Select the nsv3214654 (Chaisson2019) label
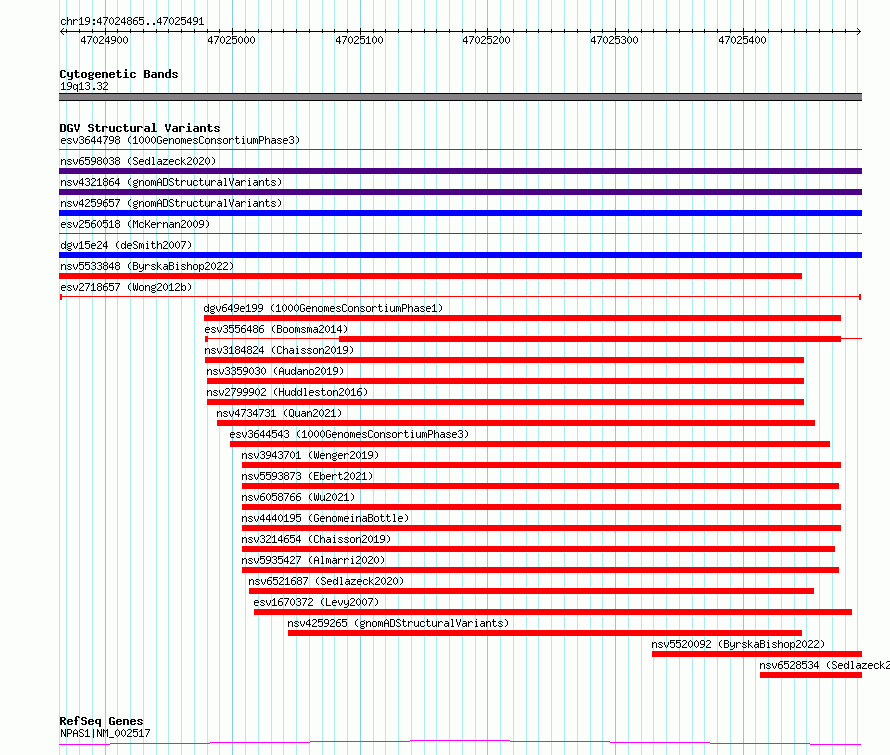This screenshot has height=755, width=890. [316, 539]
